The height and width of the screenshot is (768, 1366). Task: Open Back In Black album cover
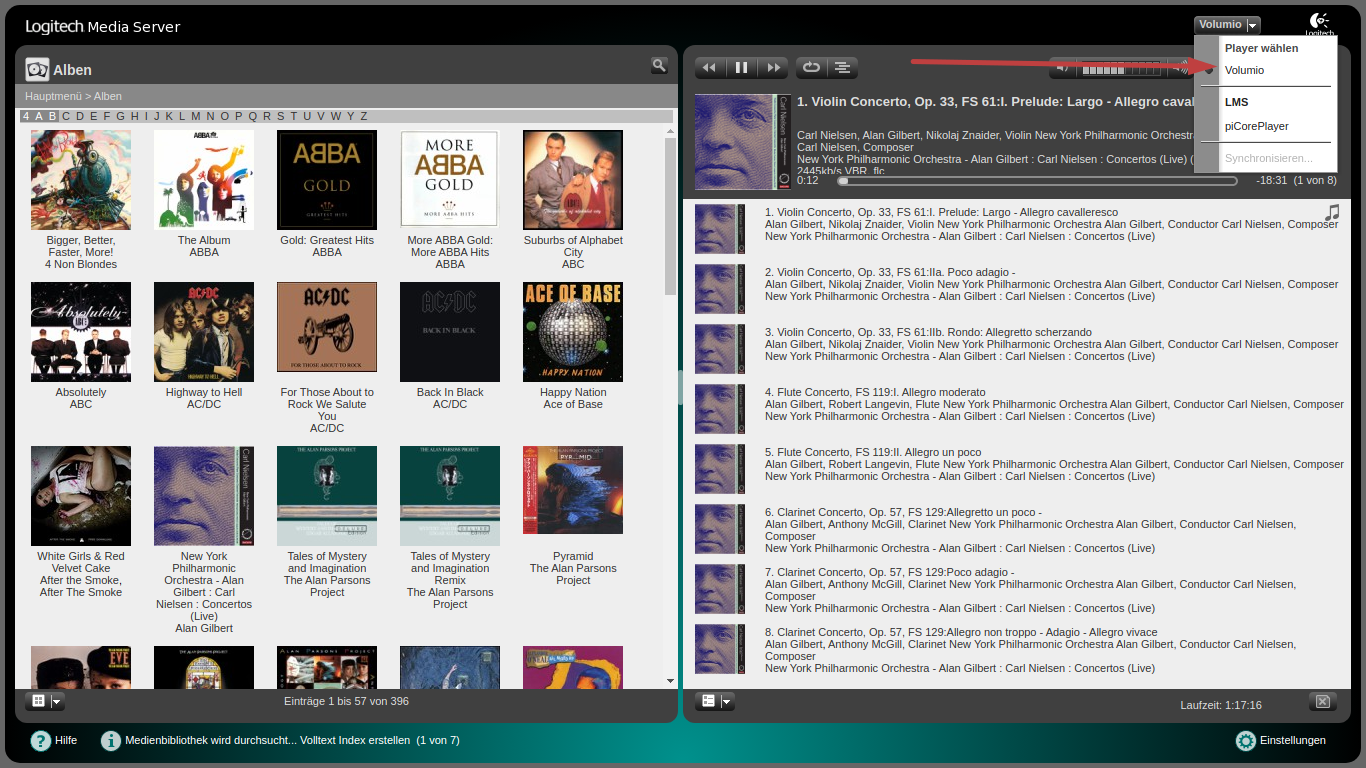click(450, 332)
